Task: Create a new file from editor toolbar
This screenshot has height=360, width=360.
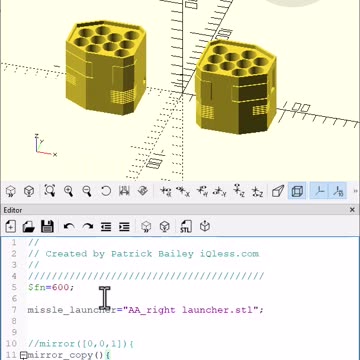Action: pos(11,227)
